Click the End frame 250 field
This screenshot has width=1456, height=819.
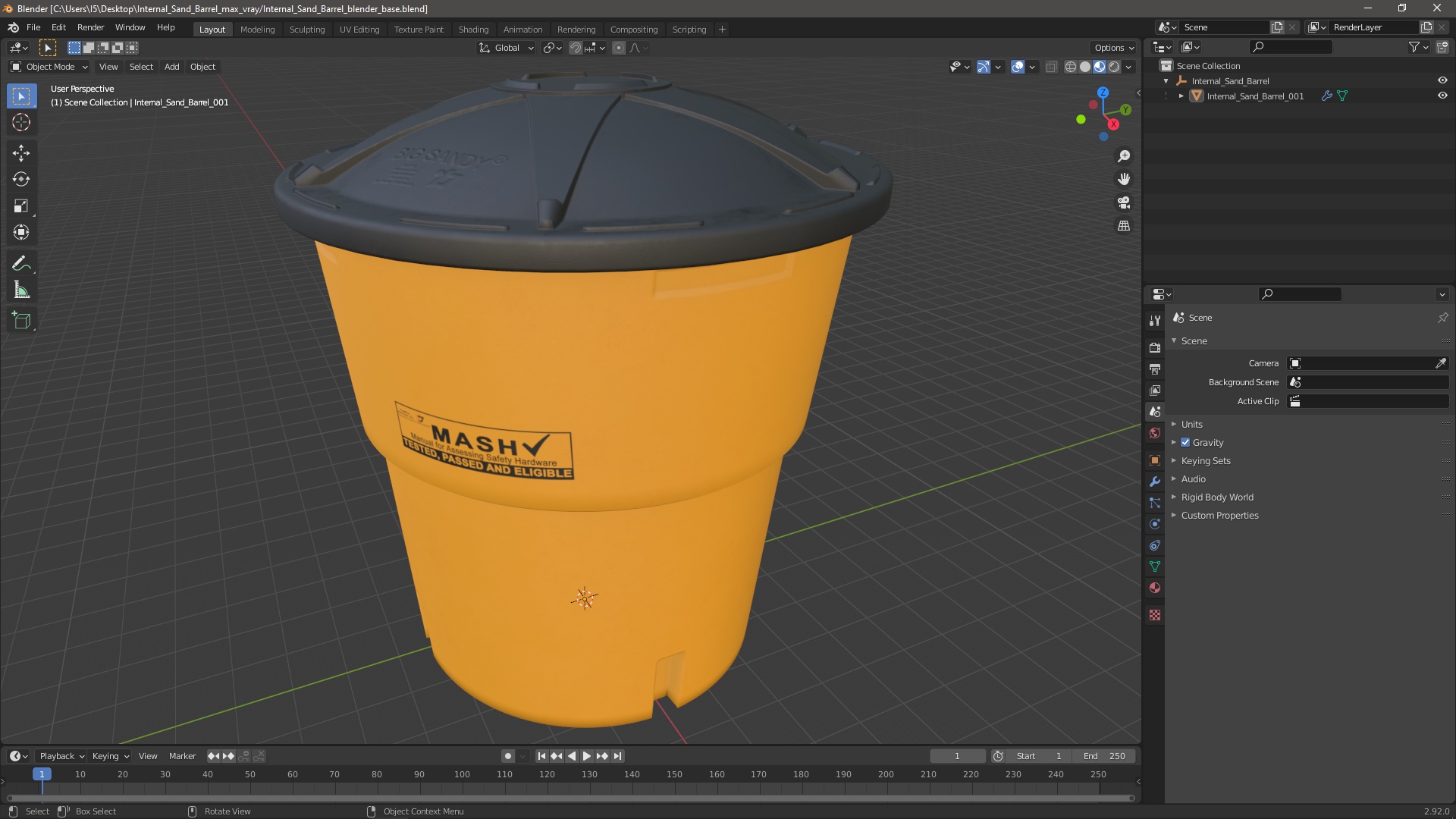coord(1104,756)
